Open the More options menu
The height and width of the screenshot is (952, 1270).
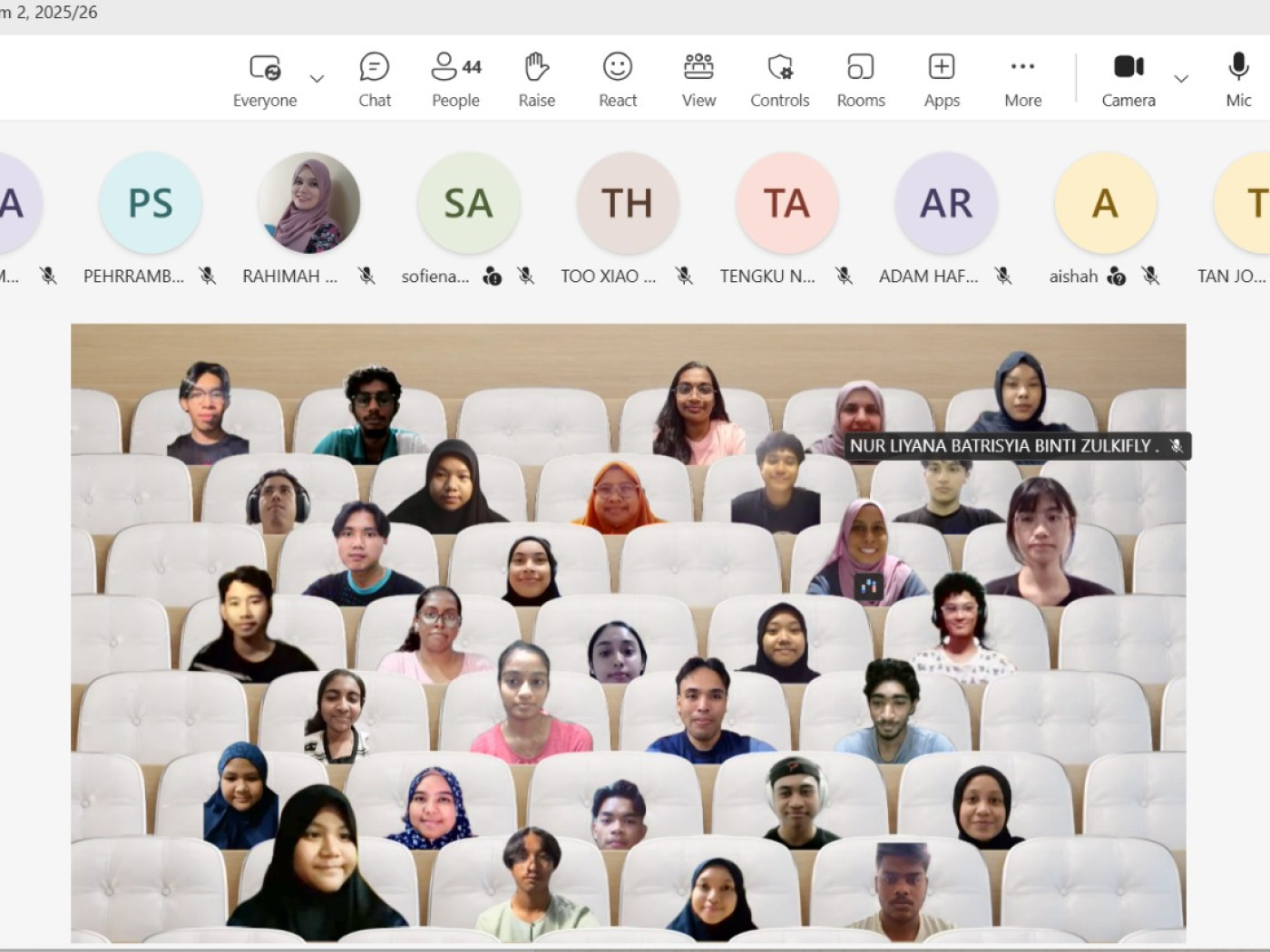1022,80
